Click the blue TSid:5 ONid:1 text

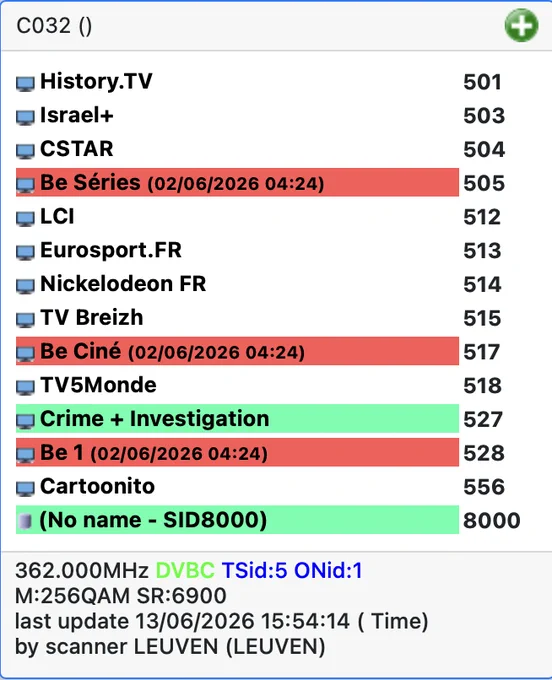[x=292, y=570]
